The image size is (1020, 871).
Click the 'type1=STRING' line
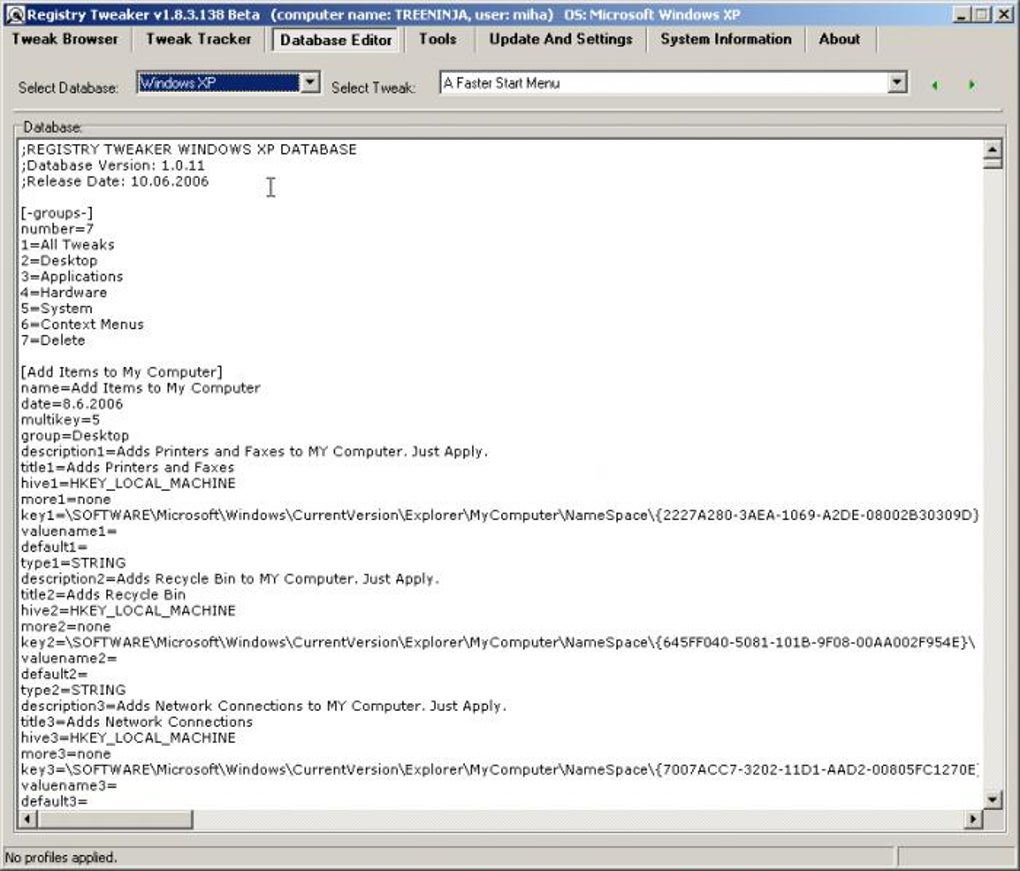74,563
